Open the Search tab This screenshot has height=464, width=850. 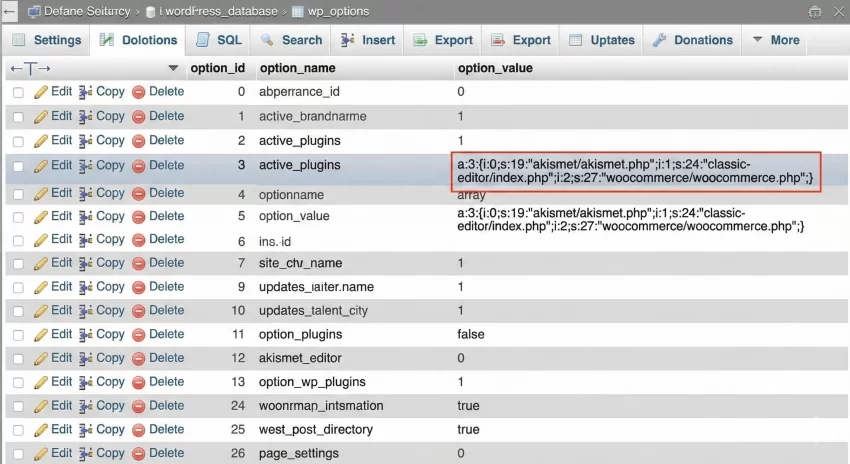pyautogui.click(x=291, y=40)
